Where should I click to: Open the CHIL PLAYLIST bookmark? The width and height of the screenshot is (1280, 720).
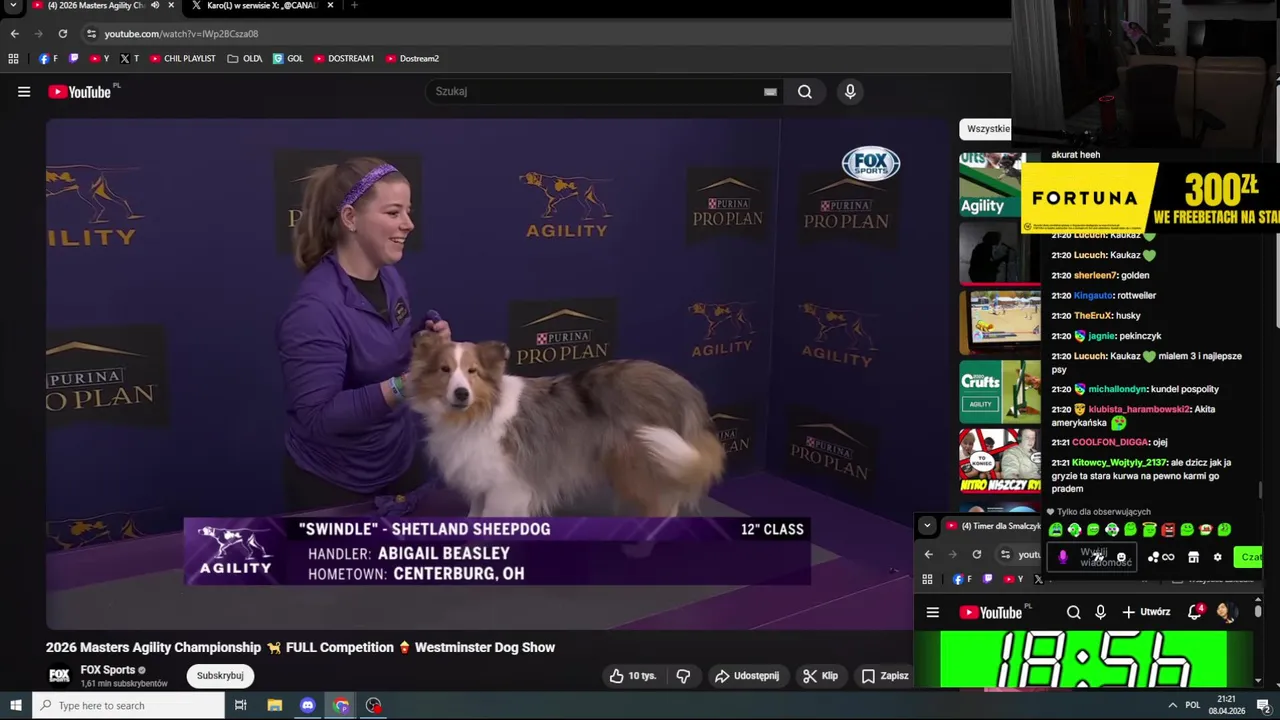183,59
